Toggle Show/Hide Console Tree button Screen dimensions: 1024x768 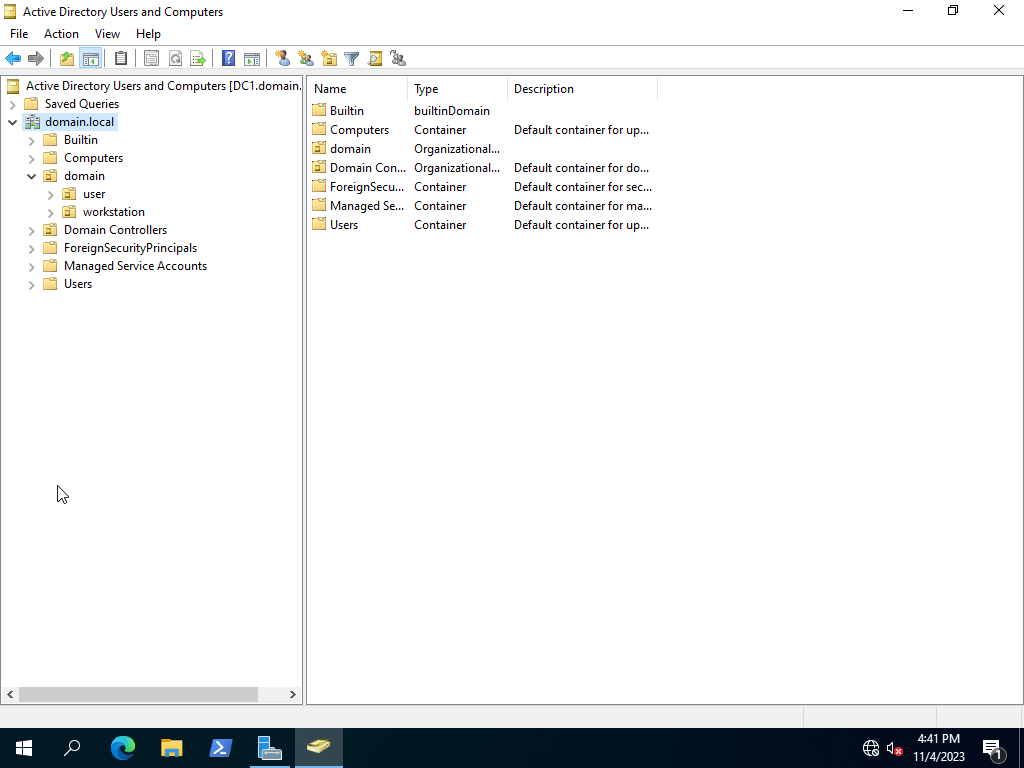click(x=91, y=59)
